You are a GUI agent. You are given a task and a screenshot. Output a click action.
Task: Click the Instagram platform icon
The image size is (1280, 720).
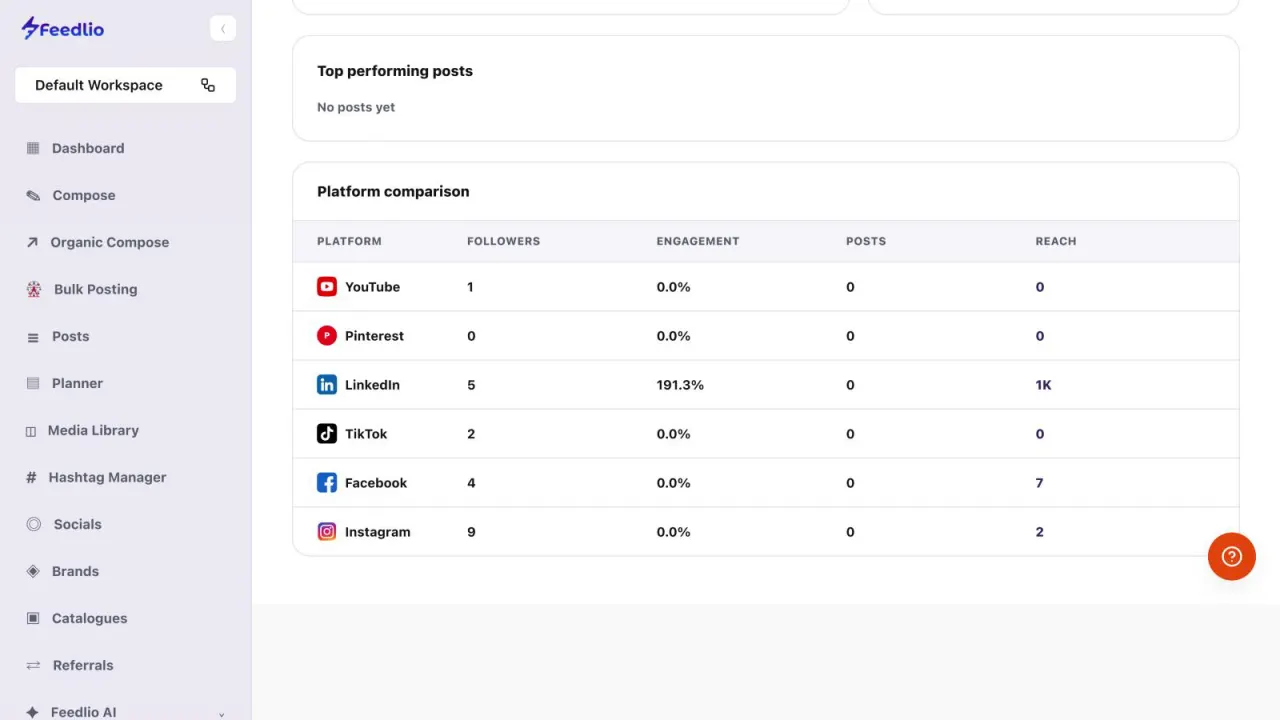(327, 532)
